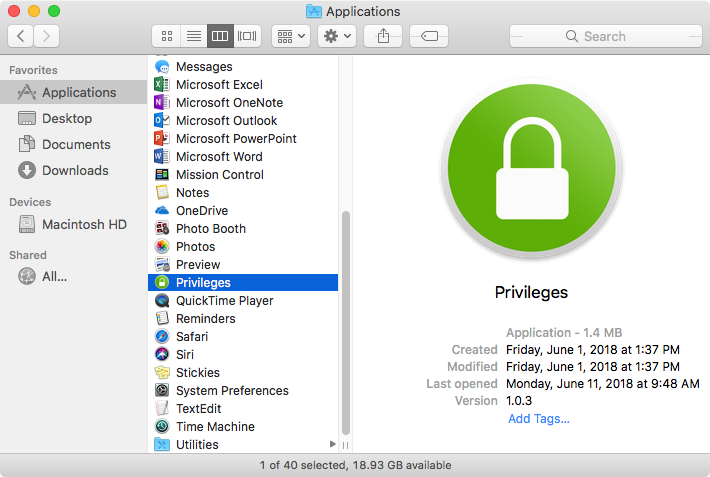Click the Mission Control icon
Image resolution: width=710 pixels, height=477 pixels.
[x=162, y=174]
